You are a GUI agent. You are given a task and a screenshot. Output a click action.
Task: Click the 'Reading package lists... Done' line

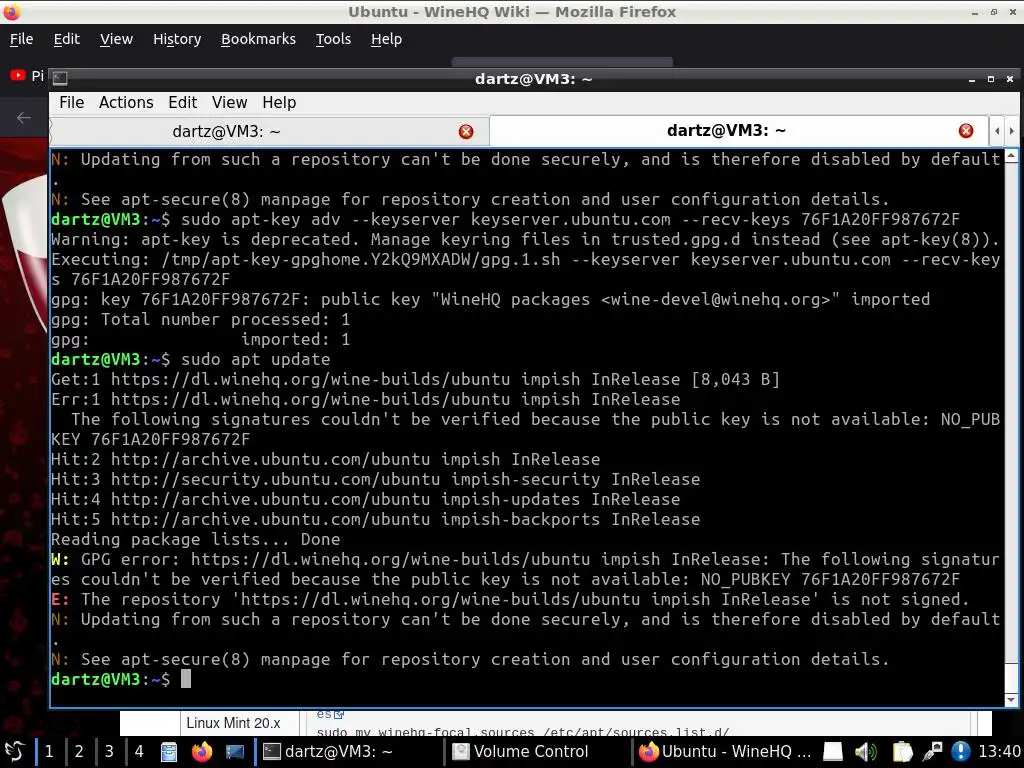pyautogui.click(x=195, y=539)
